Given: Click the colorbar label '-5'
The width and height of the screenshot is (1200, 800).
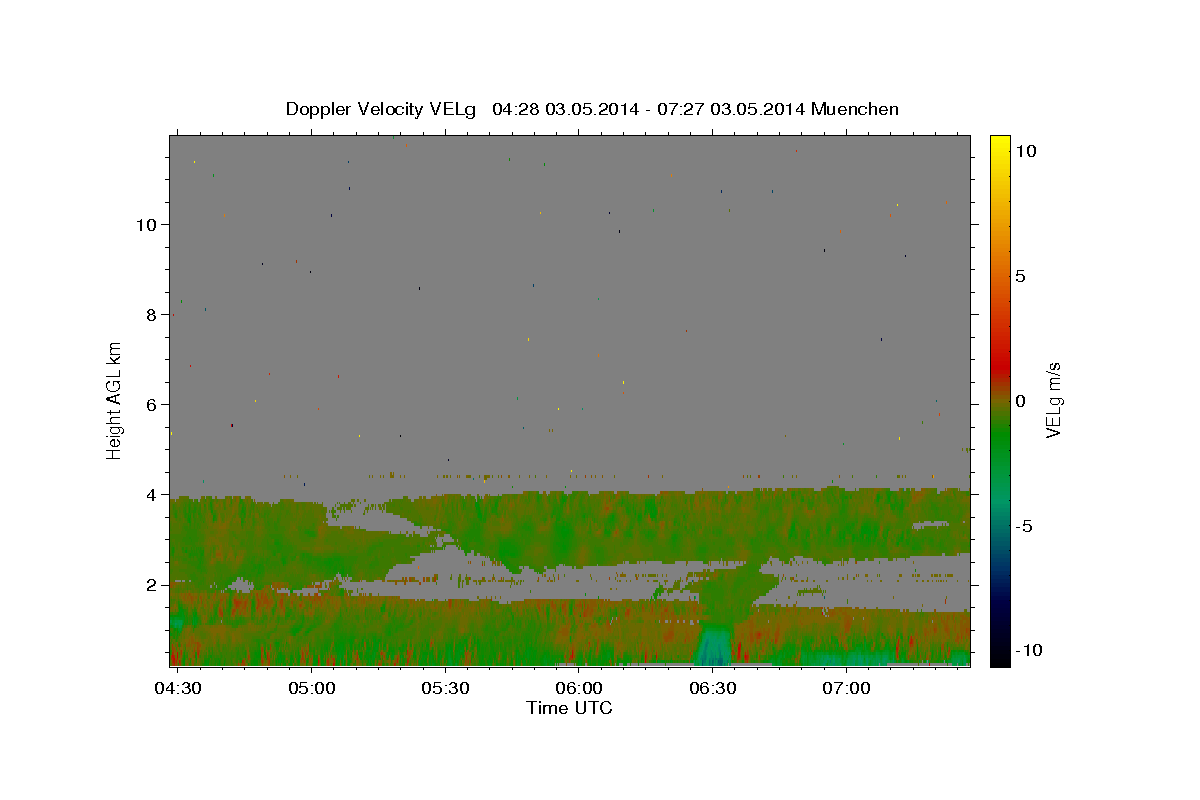Looking at the screenshot, I should click(x=1023, y=526).
